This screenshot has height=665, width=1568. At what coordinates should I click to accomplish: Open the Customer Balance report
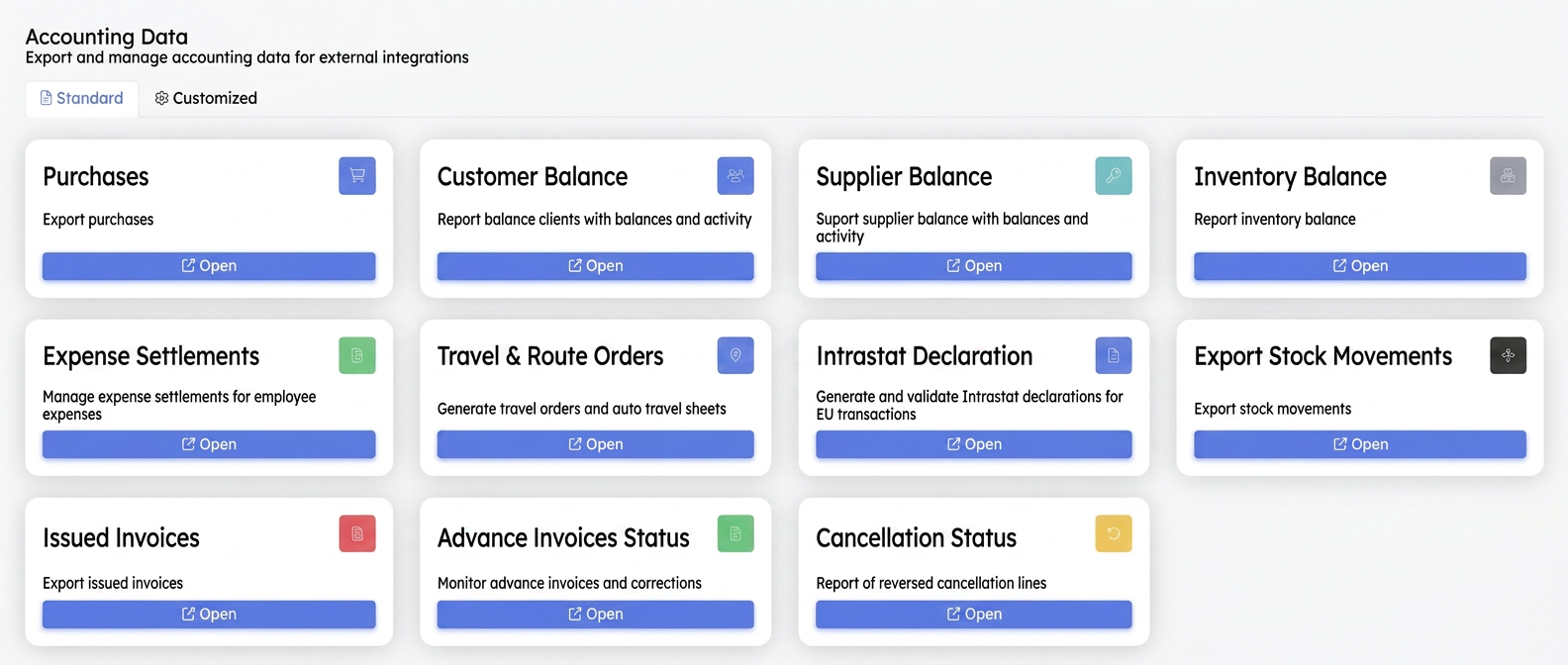[x=596, y=266]
